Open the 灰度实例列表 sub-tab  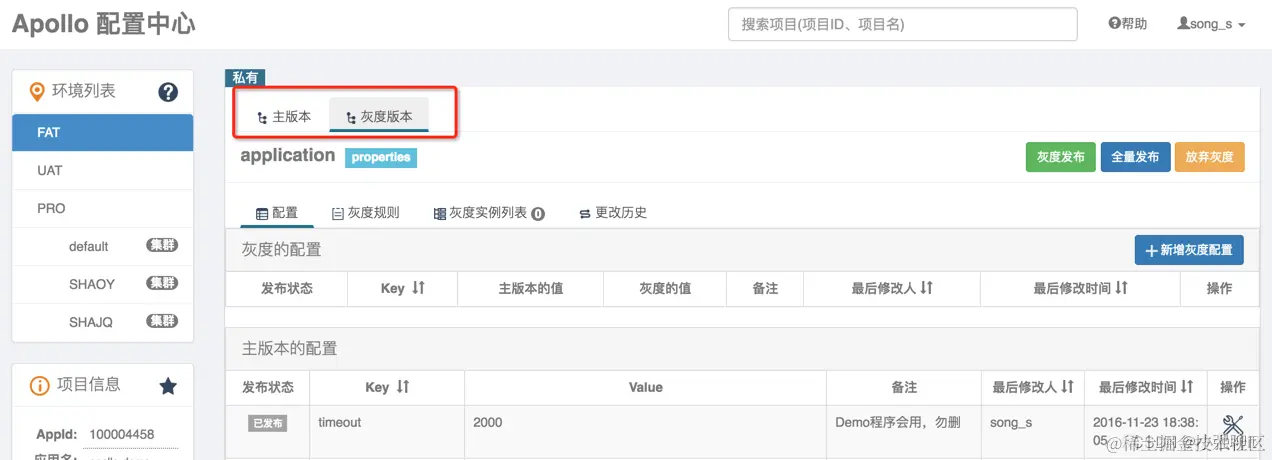(x=489, y=213)
